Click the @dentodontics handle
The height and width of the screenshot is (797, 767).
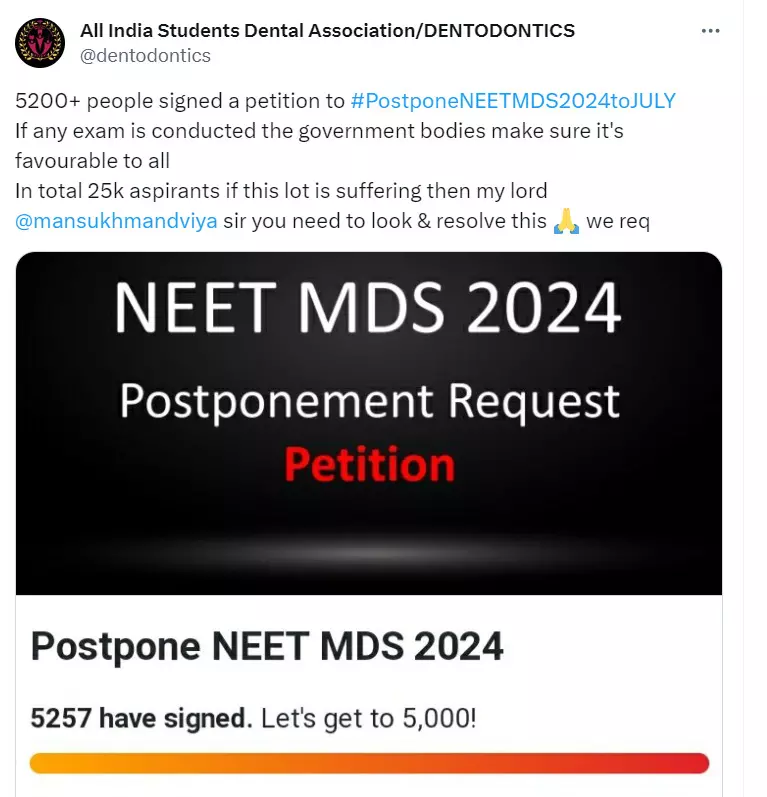tap(145, 56)
